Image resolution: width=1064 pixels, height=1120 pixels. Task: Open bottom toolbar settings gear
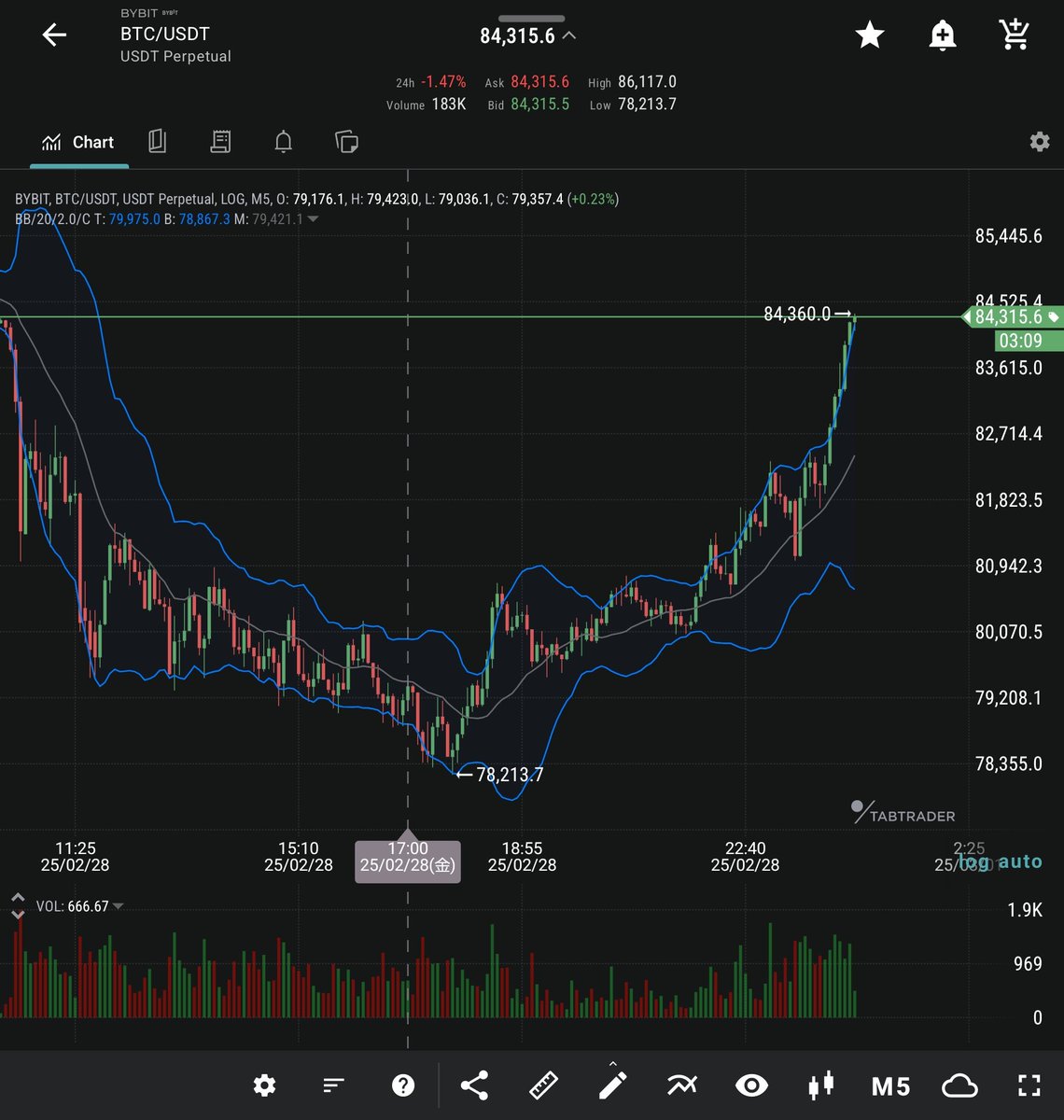coord(264,1085)
